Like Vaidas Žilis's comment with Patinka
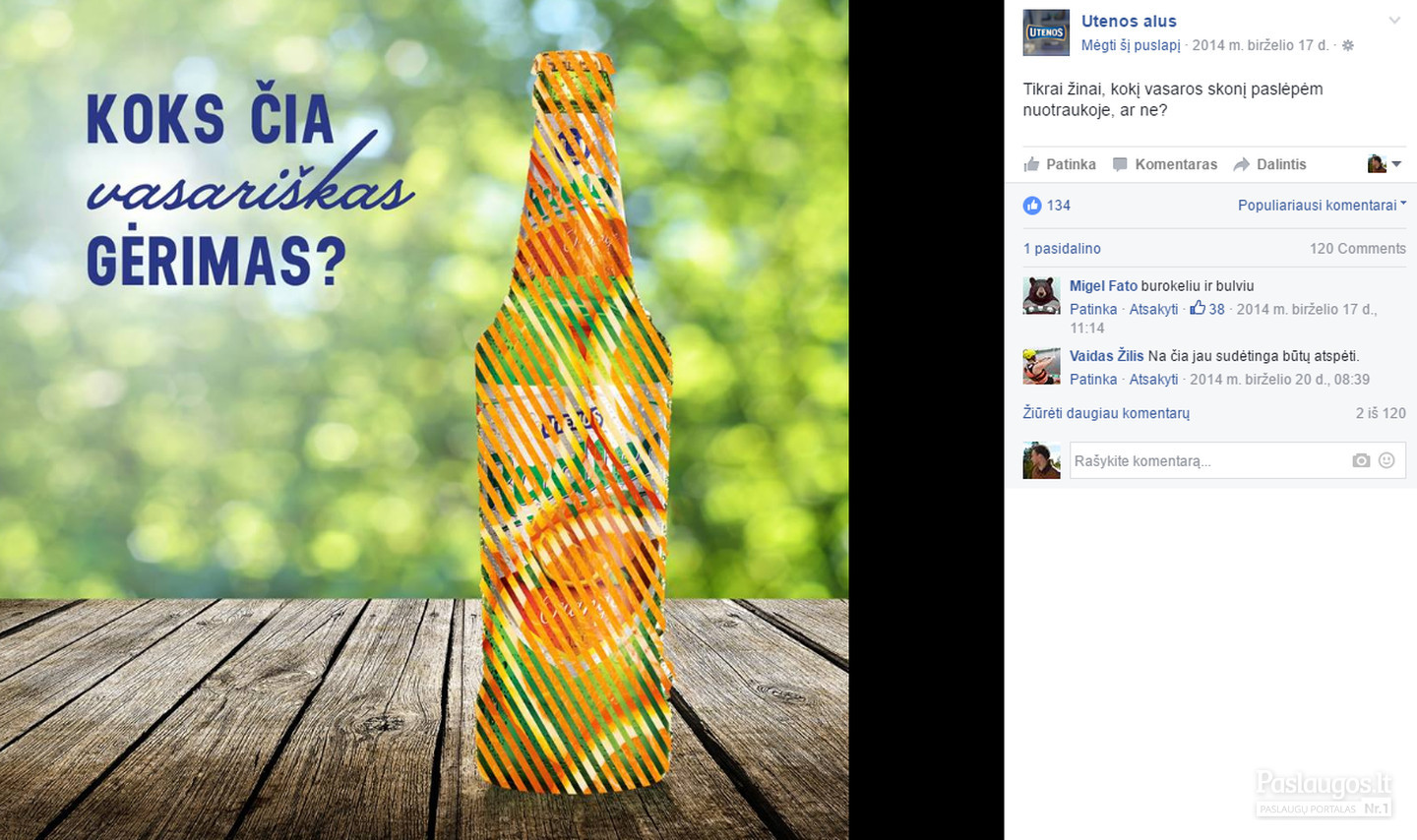The image size is (1417, 840). click(x=1093, y=379)
